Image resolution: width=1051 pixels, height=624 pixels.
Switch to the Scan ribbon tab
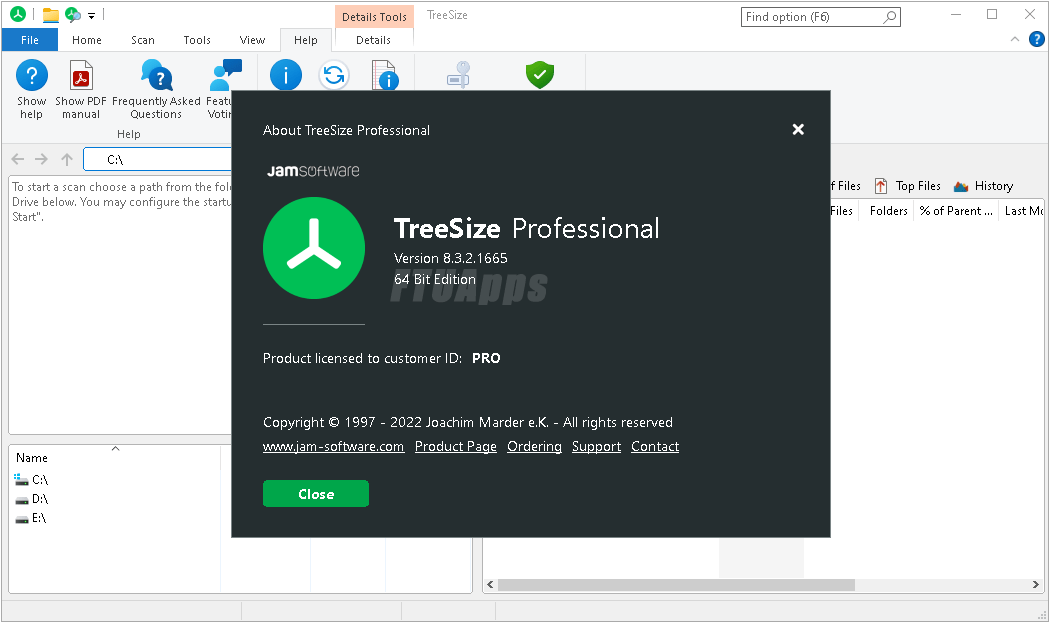tap(143, 40)
